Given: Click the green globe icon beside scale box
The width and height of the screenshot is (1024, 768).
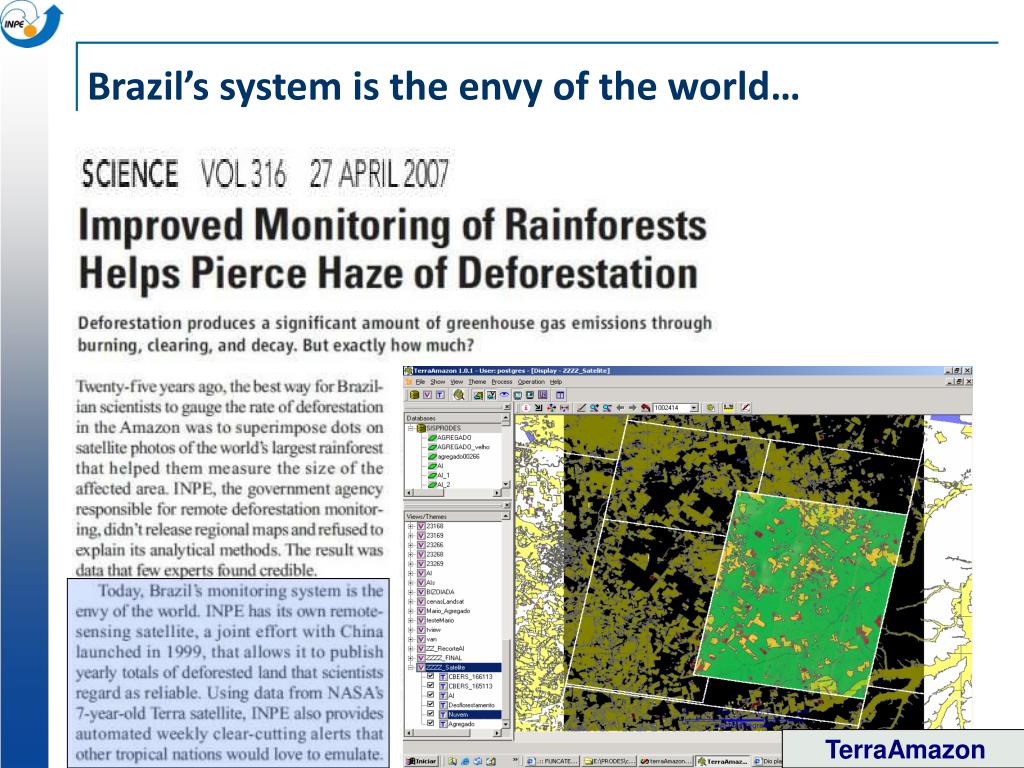Looking at the screenshot, I should (x=711, y=408).
